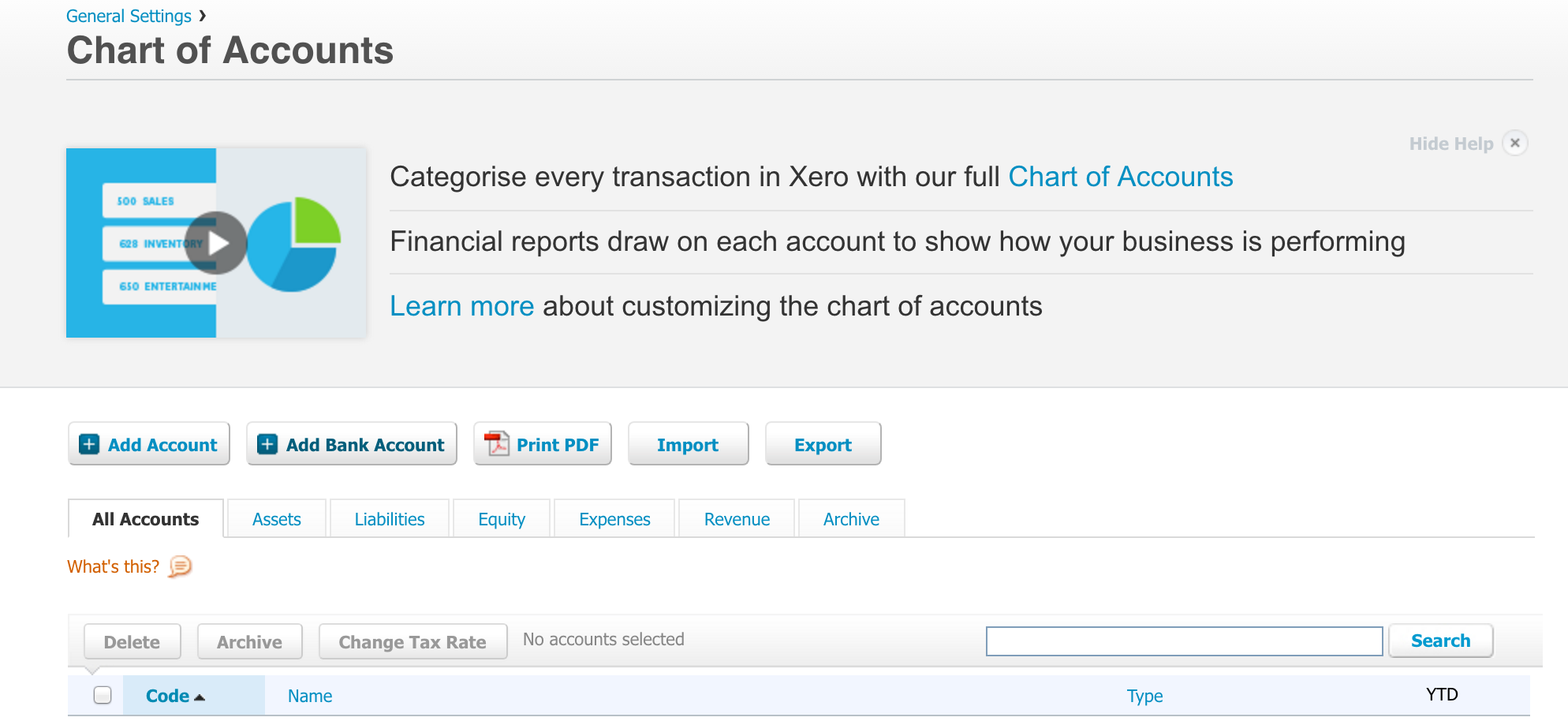The width and height of the screenshot is (1568, 721).
Task: Switch to the Revenue tab
Action: (736, 518)
